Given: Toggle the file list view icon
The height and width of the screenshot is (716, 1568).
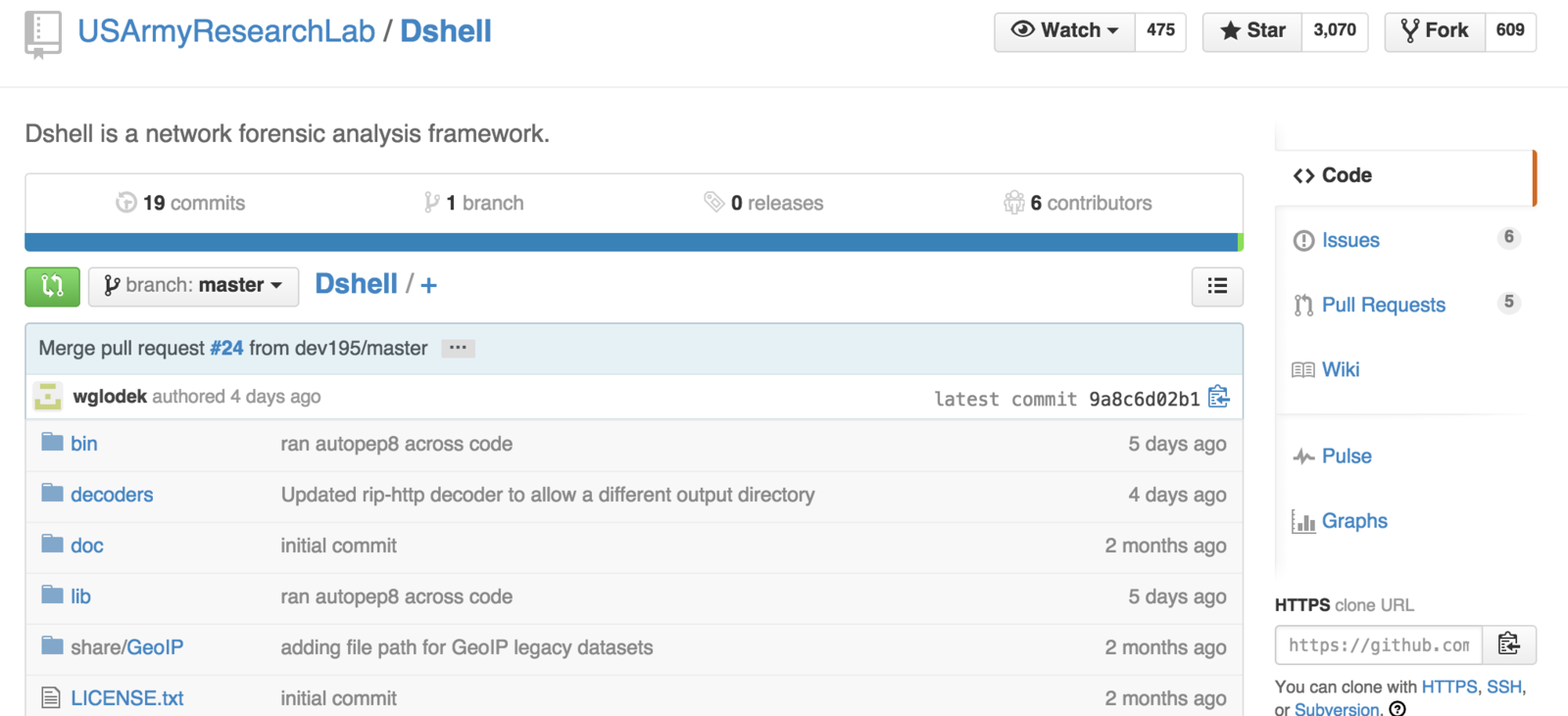Looking at the screenshot, I should 1217,286.
